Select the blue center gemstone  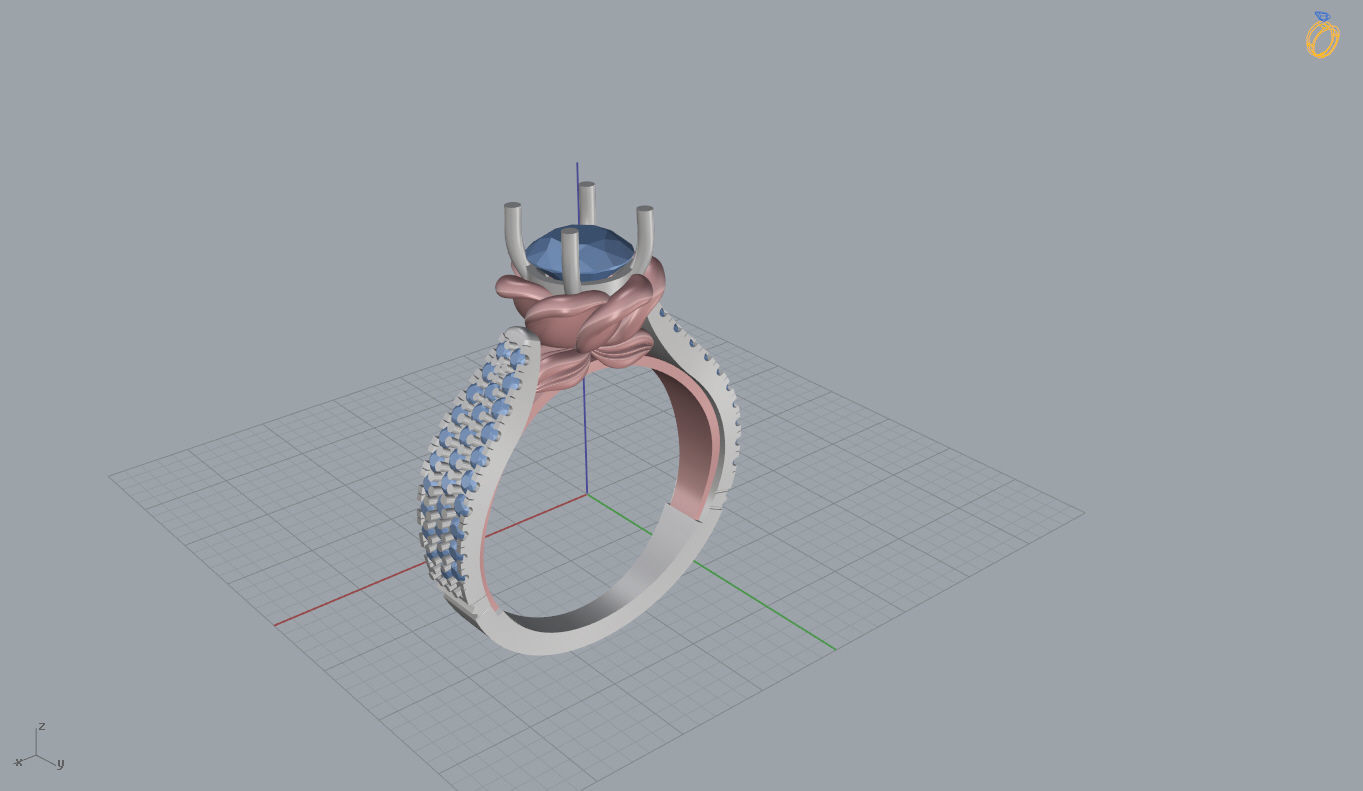(580, 252)
